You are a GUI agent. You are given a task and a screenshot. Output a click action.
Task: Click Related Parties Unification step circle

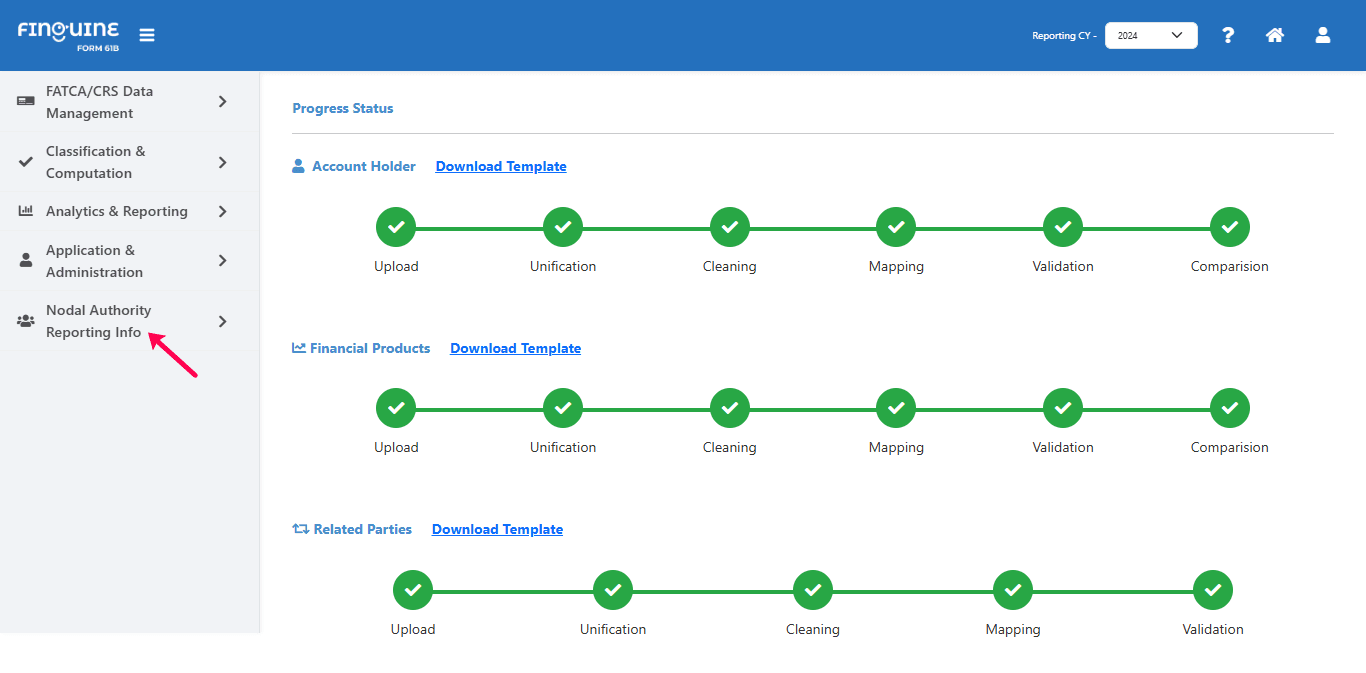(613, 591)
